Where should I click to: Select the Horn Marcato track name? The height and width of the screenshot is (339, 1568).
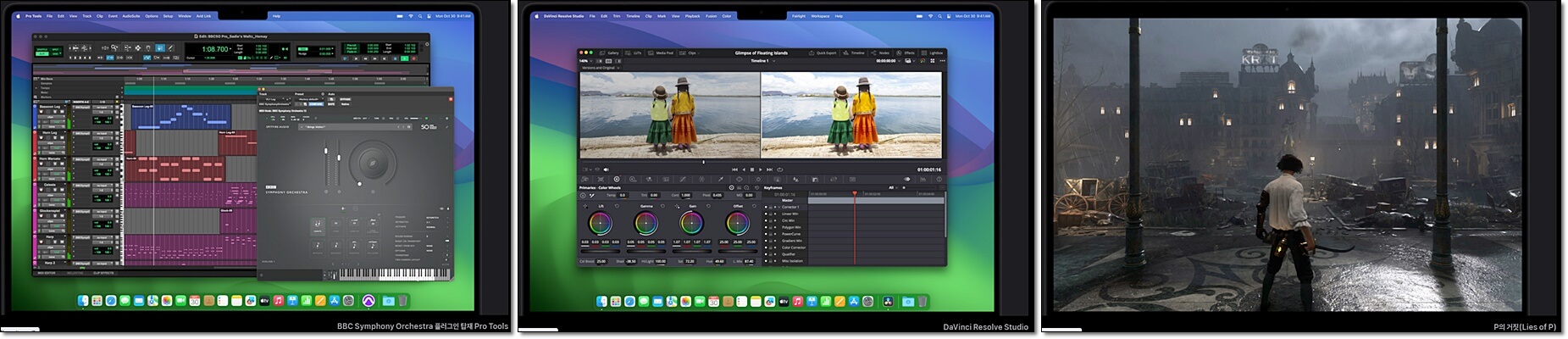point(50,158)
